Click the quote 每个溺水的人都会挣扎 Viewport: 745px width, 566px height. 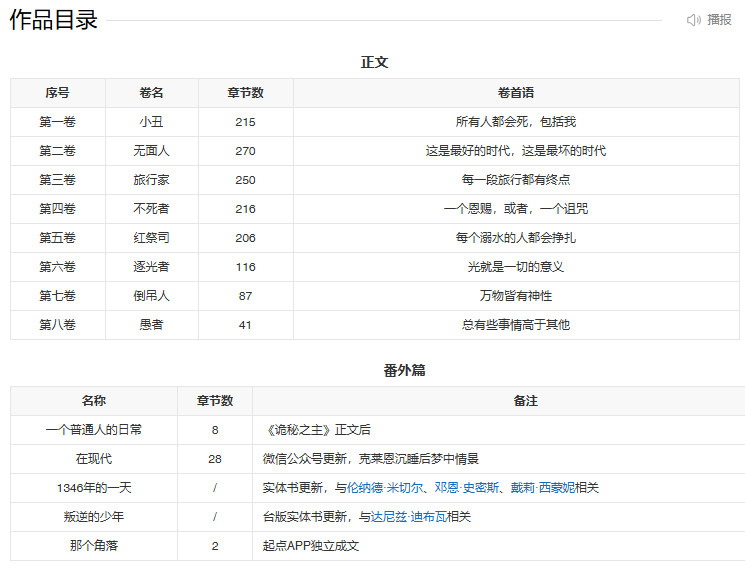(x=516, y=238)
